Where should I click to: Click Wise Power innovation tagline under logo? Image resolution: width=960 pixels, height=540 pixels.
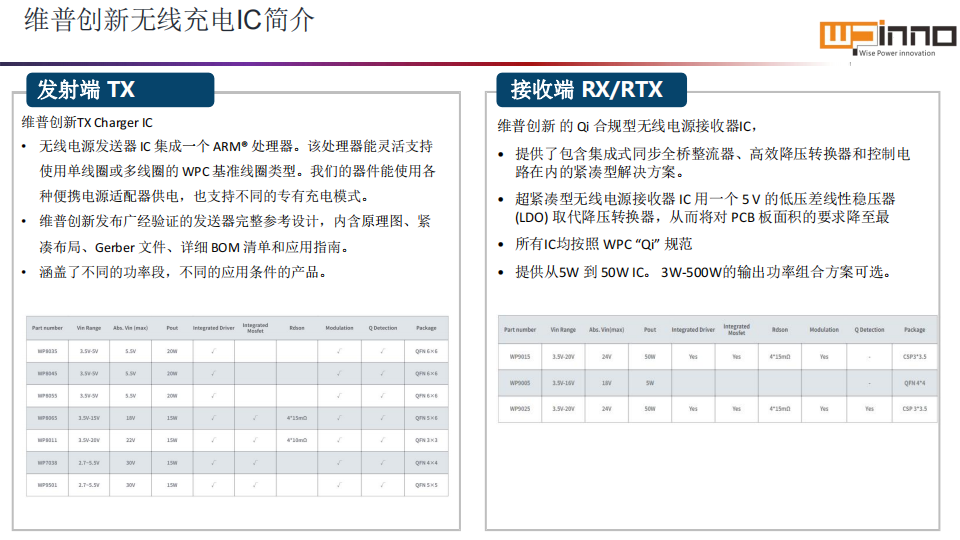pyautogui.click(x=897, y=53)
